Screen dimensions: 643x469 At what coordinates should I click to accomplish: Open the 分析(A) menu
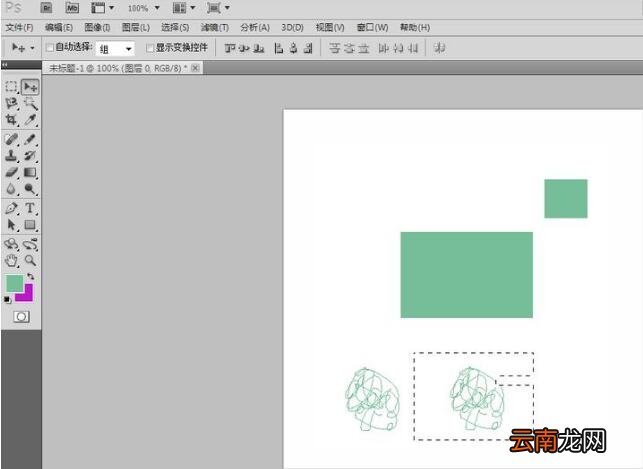255,27
